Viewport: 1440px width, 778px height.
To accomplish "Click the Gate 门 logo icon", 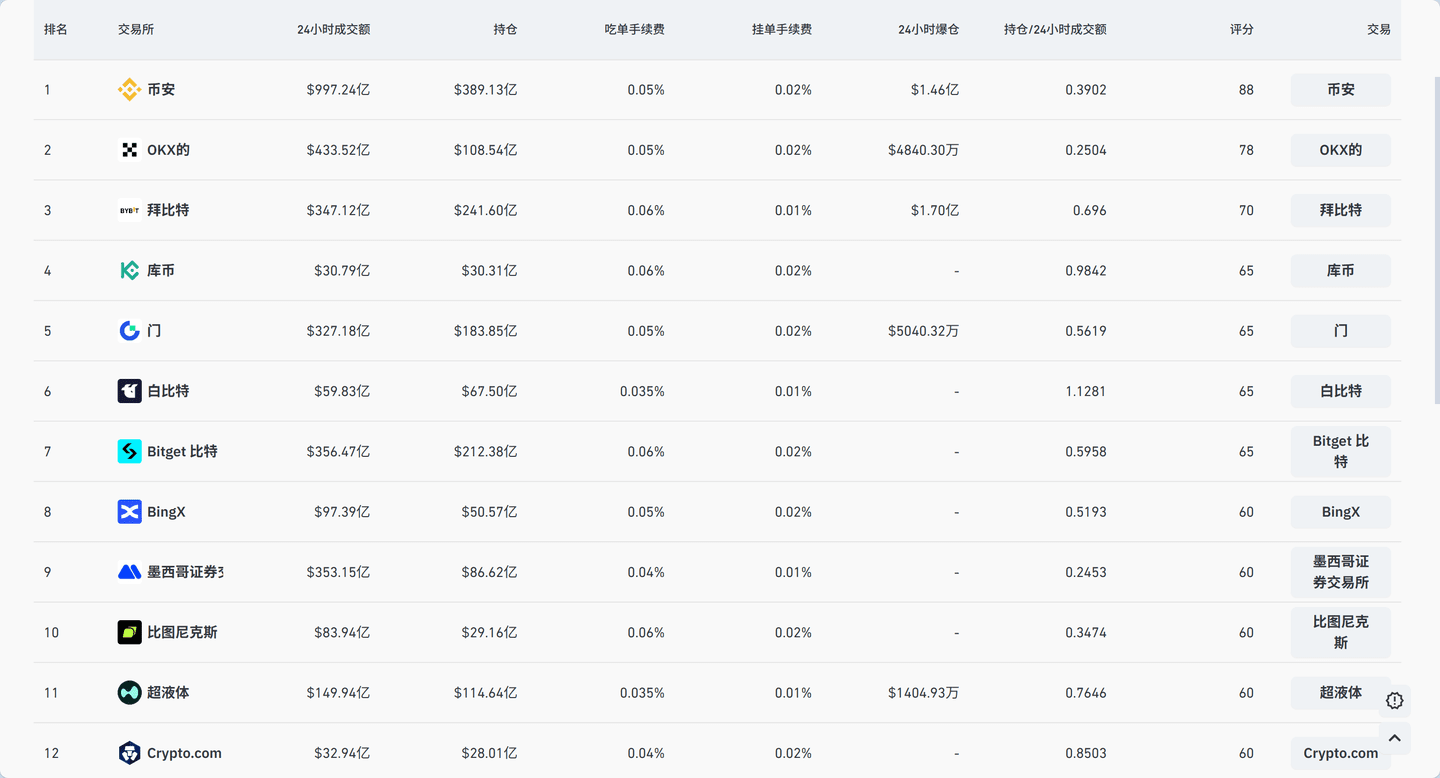I will [x=129, y=331].
